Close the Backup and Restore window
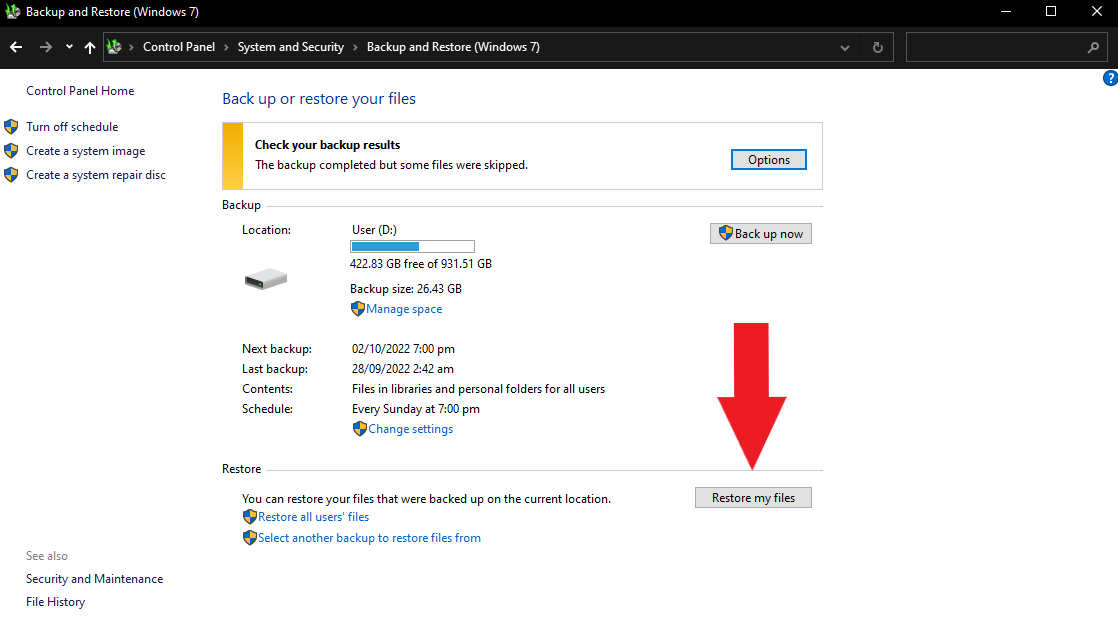The image size is (1118, 626). 1097,11
